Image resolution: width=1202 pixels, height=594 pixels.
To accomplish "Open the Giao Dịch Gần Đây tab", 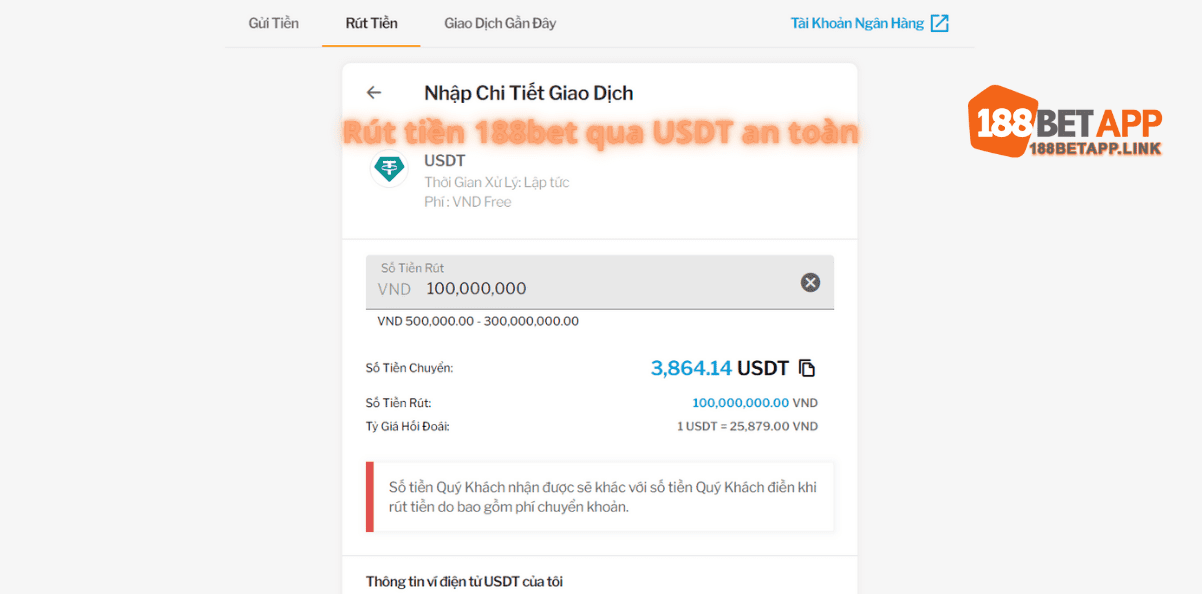I will [500, 23].
